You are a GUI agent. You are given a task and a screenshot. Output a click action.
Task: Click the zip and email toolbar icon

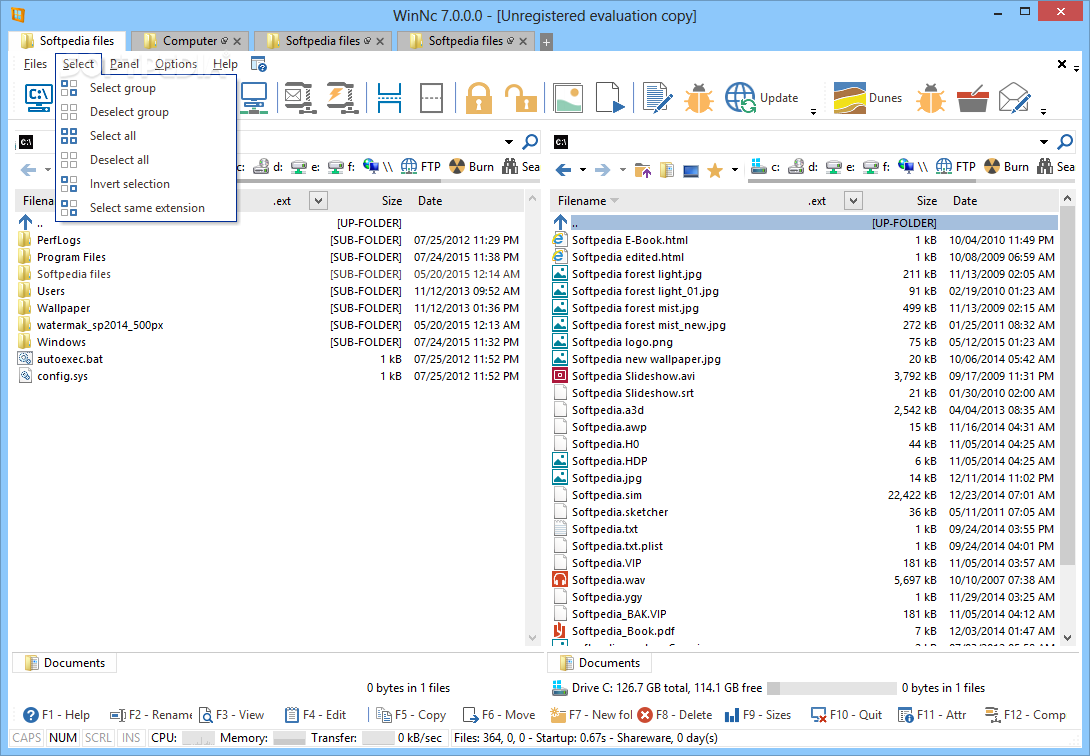point(300,97)
